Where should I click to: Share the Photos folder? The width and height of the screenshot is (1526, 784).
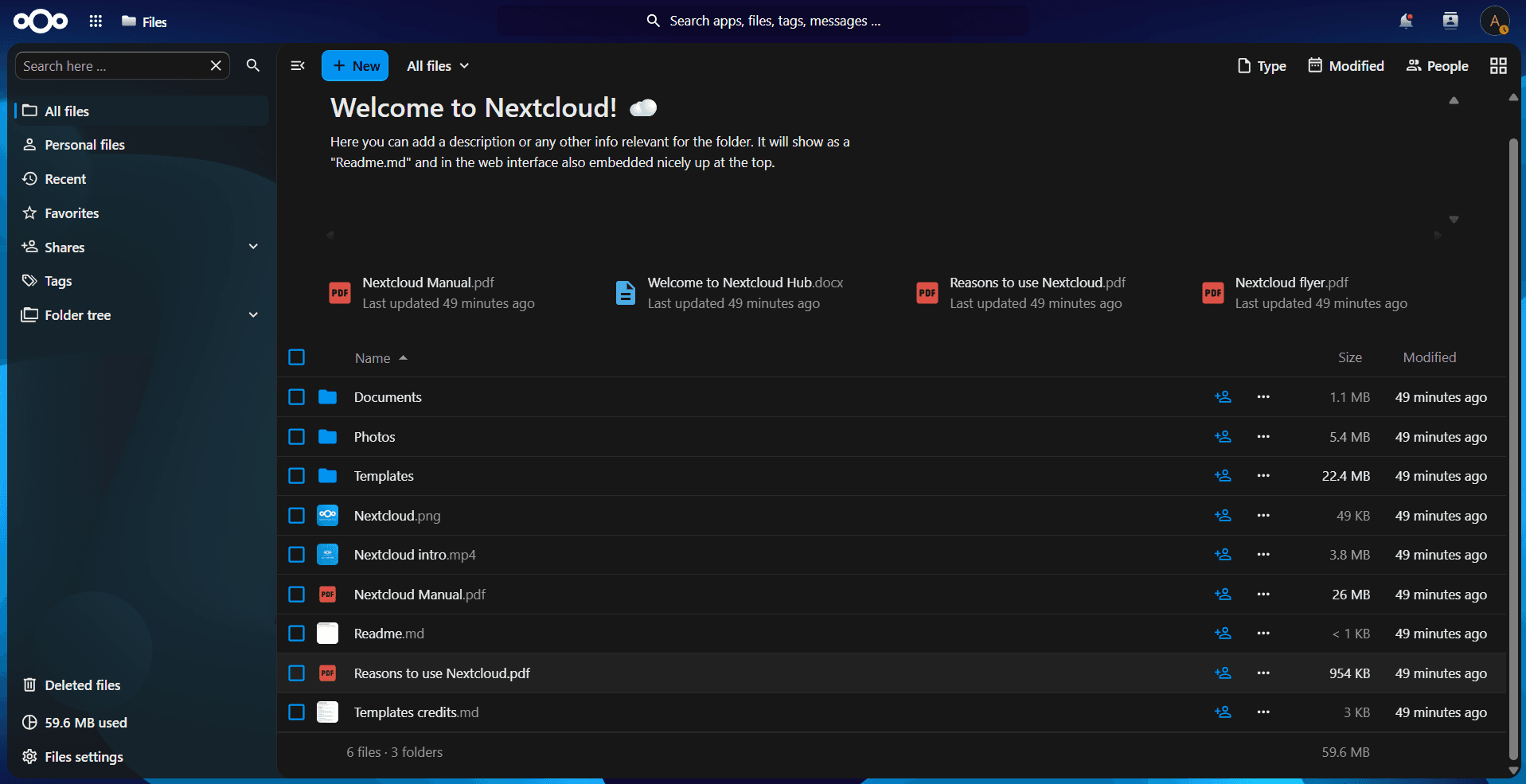[1223, 437]
